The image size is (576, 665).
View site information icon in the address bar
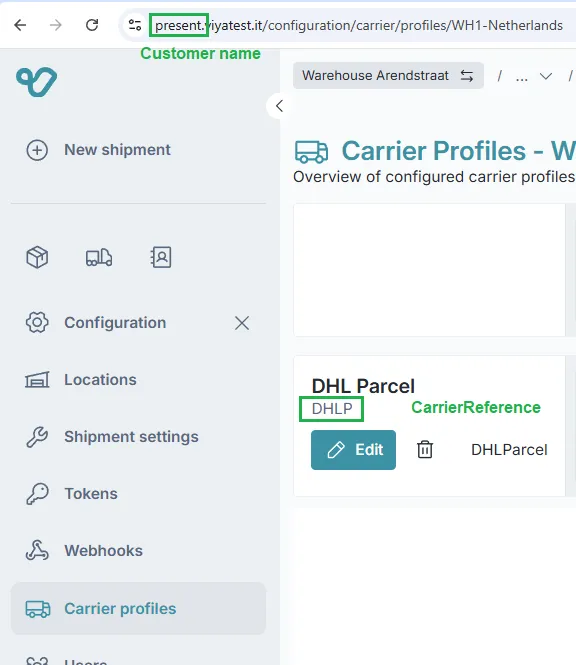135,25
